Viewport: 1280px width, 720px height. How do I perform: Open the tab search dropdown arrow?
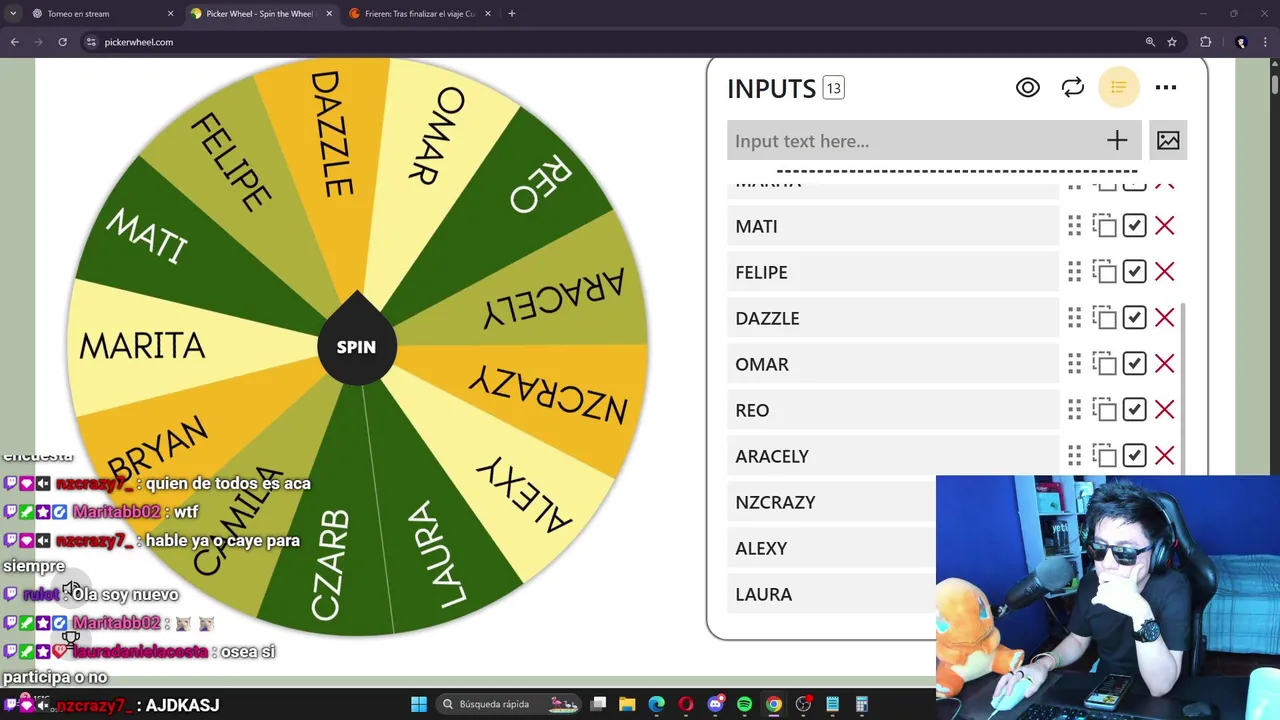[x=12, y=14]
